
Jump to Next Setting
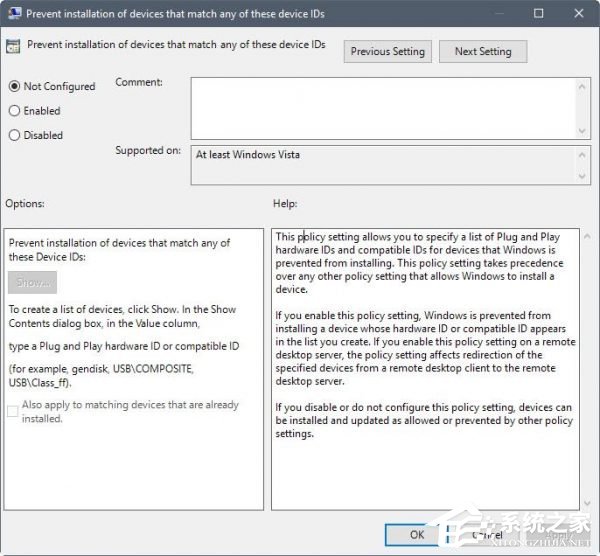click(x=484, y=52)
